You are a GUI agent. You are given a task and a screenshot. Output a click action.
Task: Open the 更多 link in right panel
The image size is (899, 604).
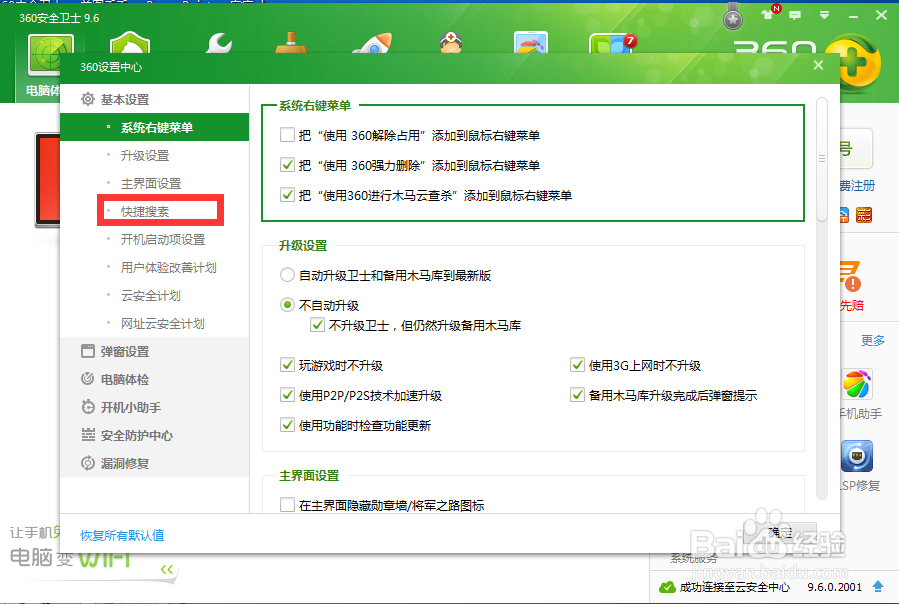[x=873, y=340]
